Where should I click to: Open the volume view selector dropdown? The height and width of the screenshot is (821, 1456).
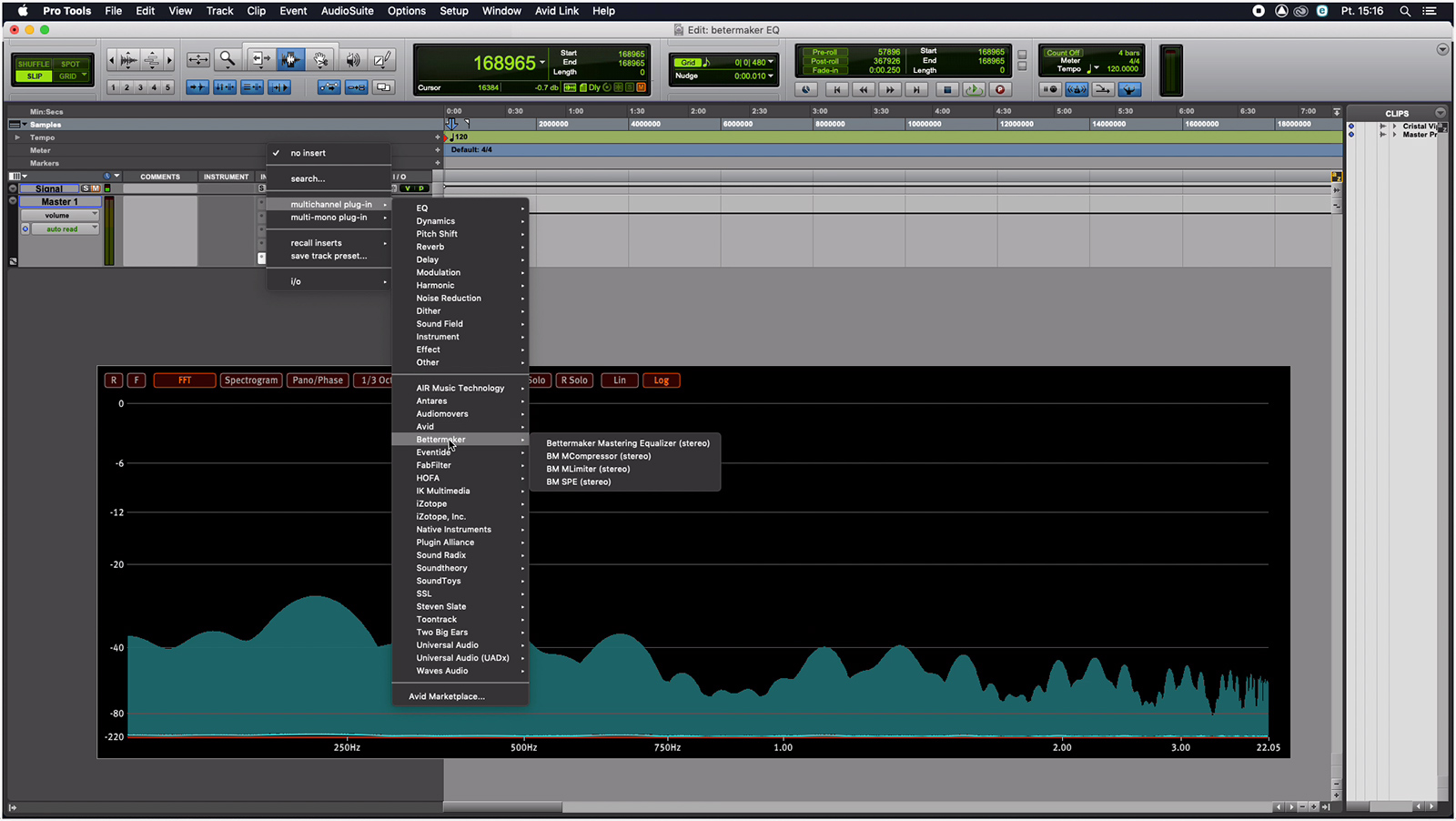tap(59, 216)
